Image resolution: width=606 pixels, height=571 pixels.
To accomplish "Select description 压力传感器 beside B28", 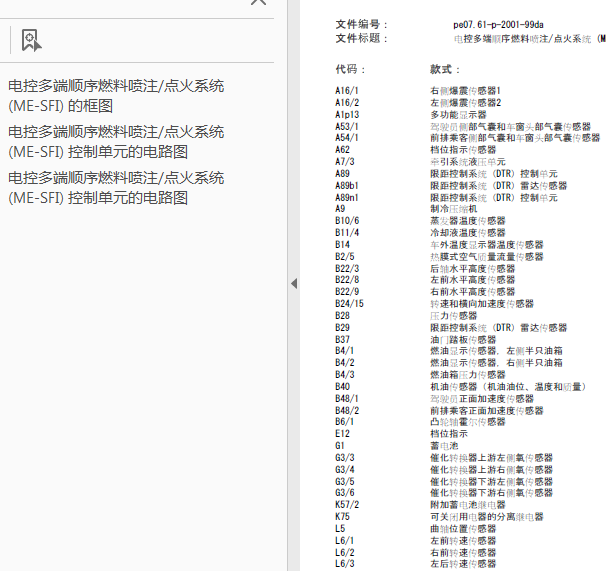I will pyautogui.click(x=454, y=315).
